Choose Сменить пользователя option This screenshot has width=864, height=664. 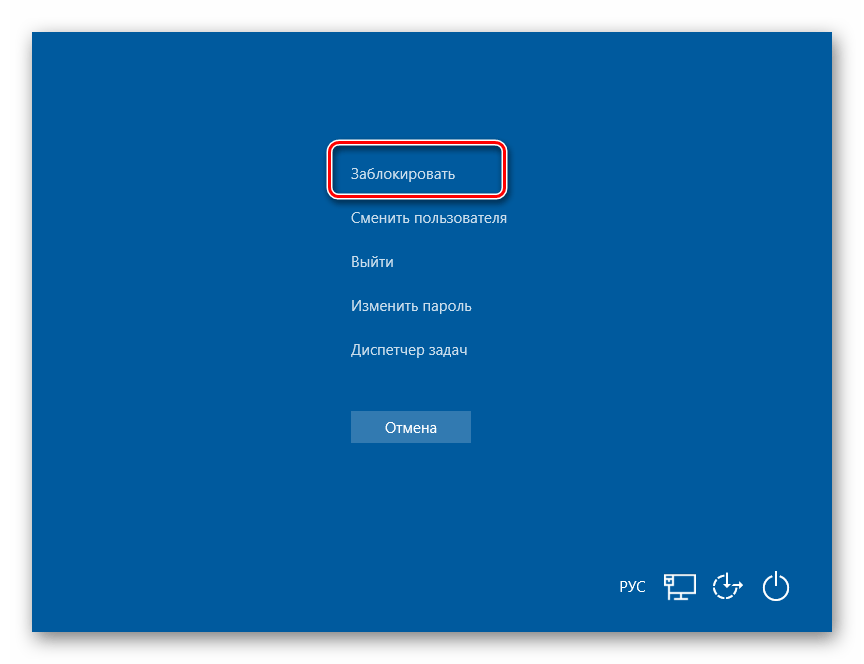coord(428,218)
